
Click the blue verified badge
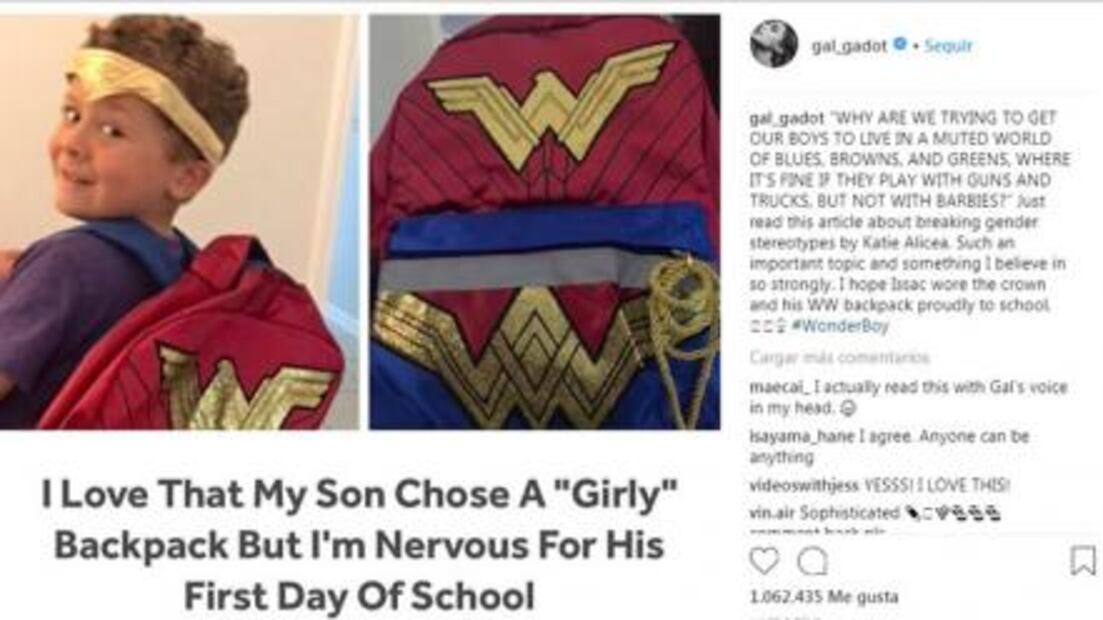(899, 45)
